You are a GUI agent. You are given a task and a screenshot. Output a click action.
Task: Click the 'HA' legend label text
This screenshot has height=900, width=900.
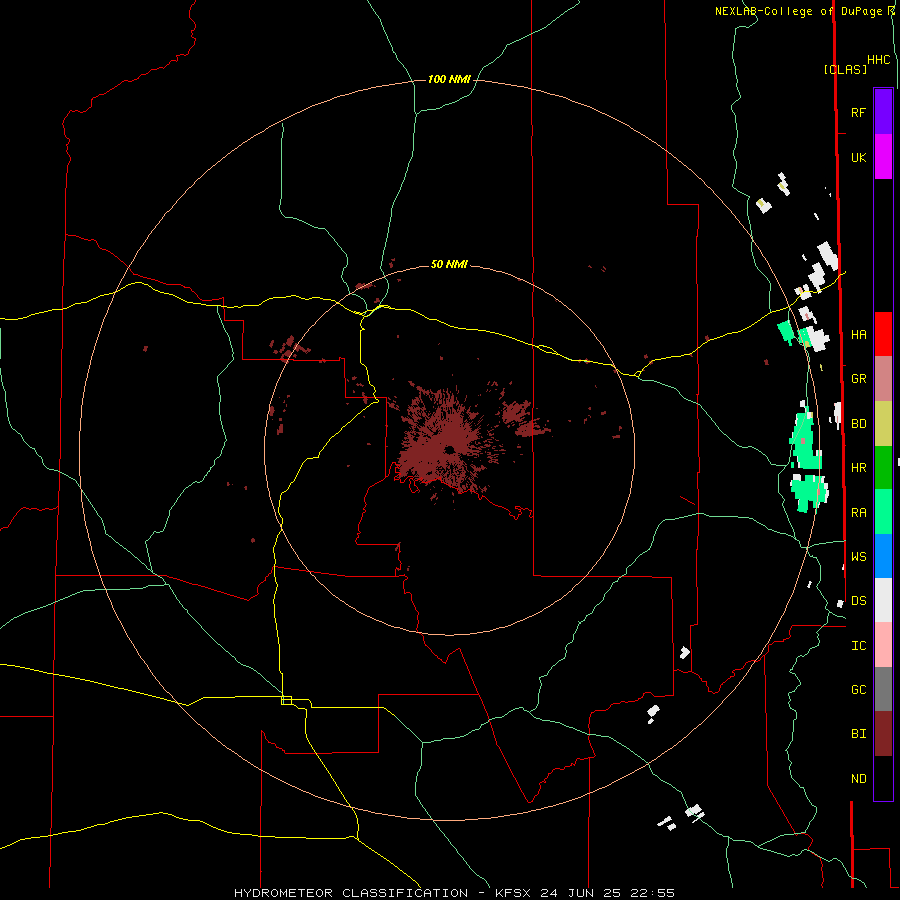858,335
